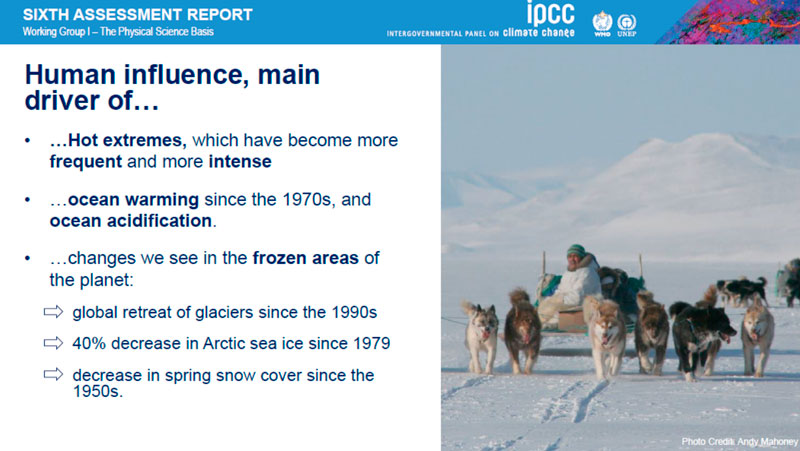Click the colorful abstract banner graphic
This screenshot has width=800, height=451.
(729, 22)
